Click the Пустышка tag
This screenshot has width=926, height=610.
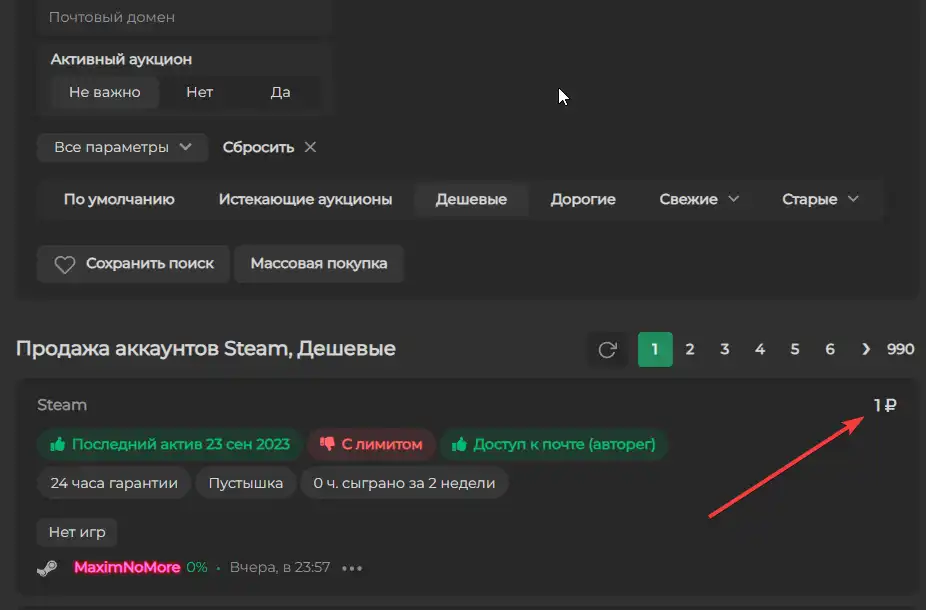(246, 483)
